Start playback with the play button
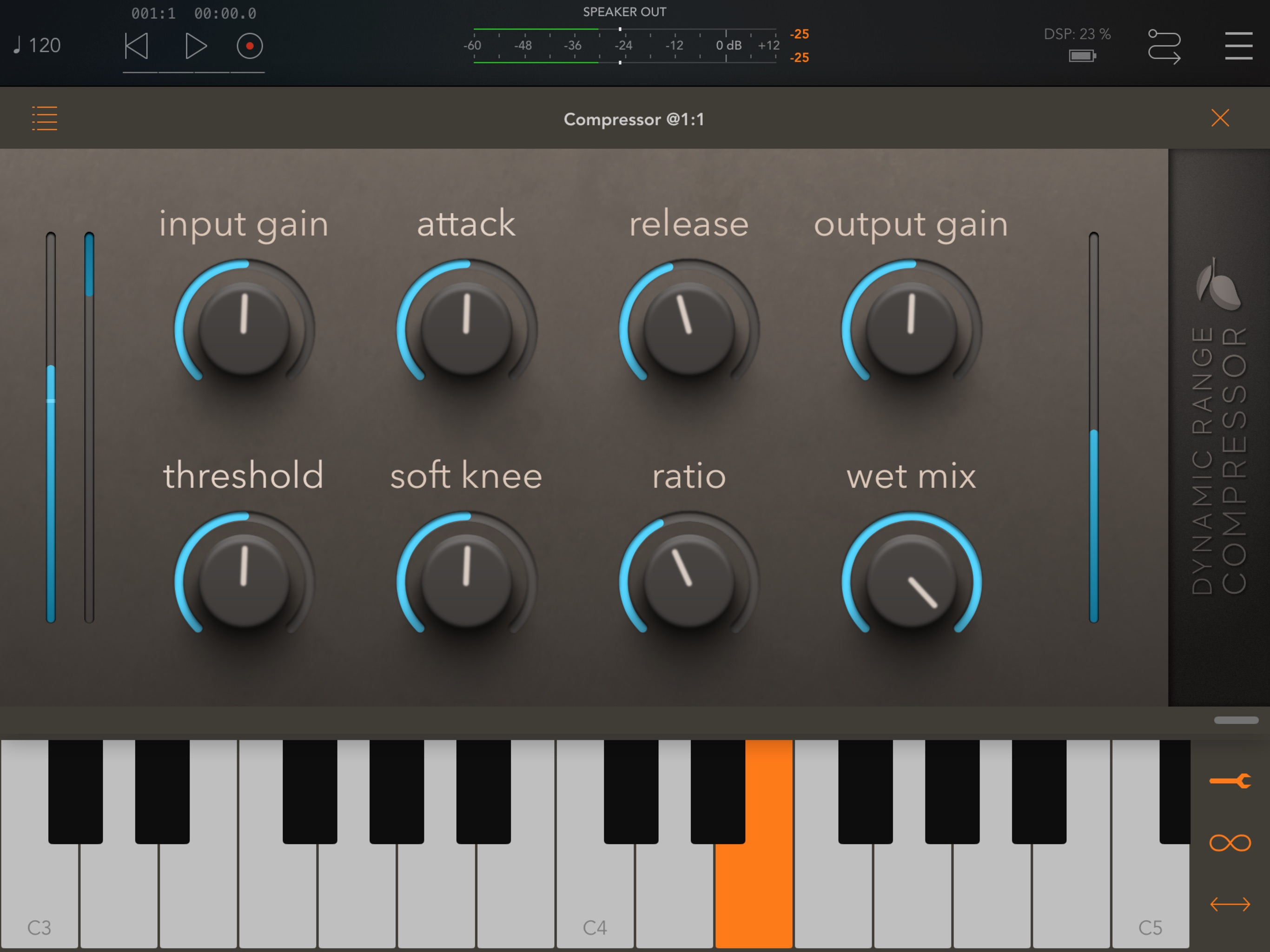Screen dimensions: 1270x952 pos(196,46)
